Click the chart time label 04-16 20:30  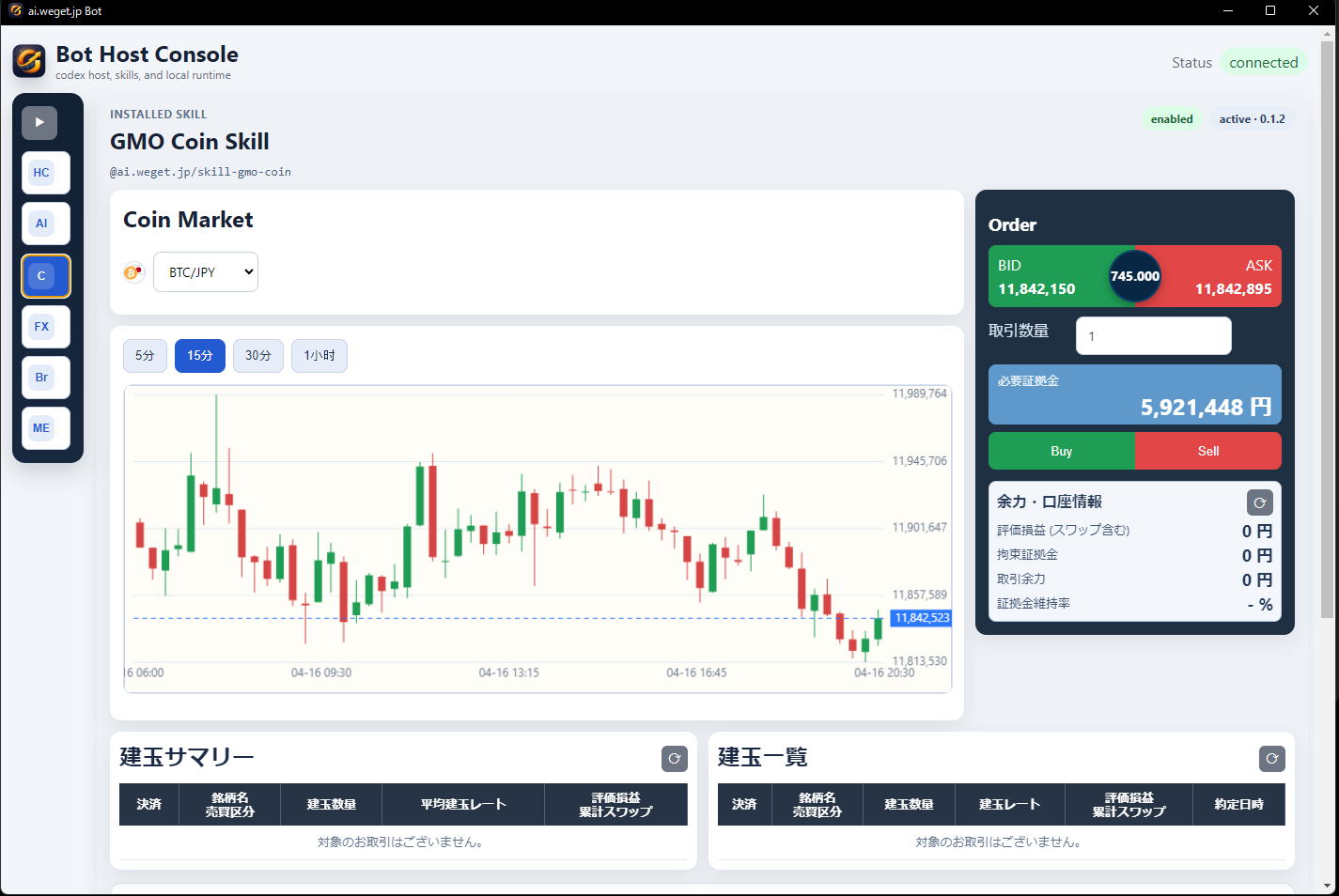point(883,672)
